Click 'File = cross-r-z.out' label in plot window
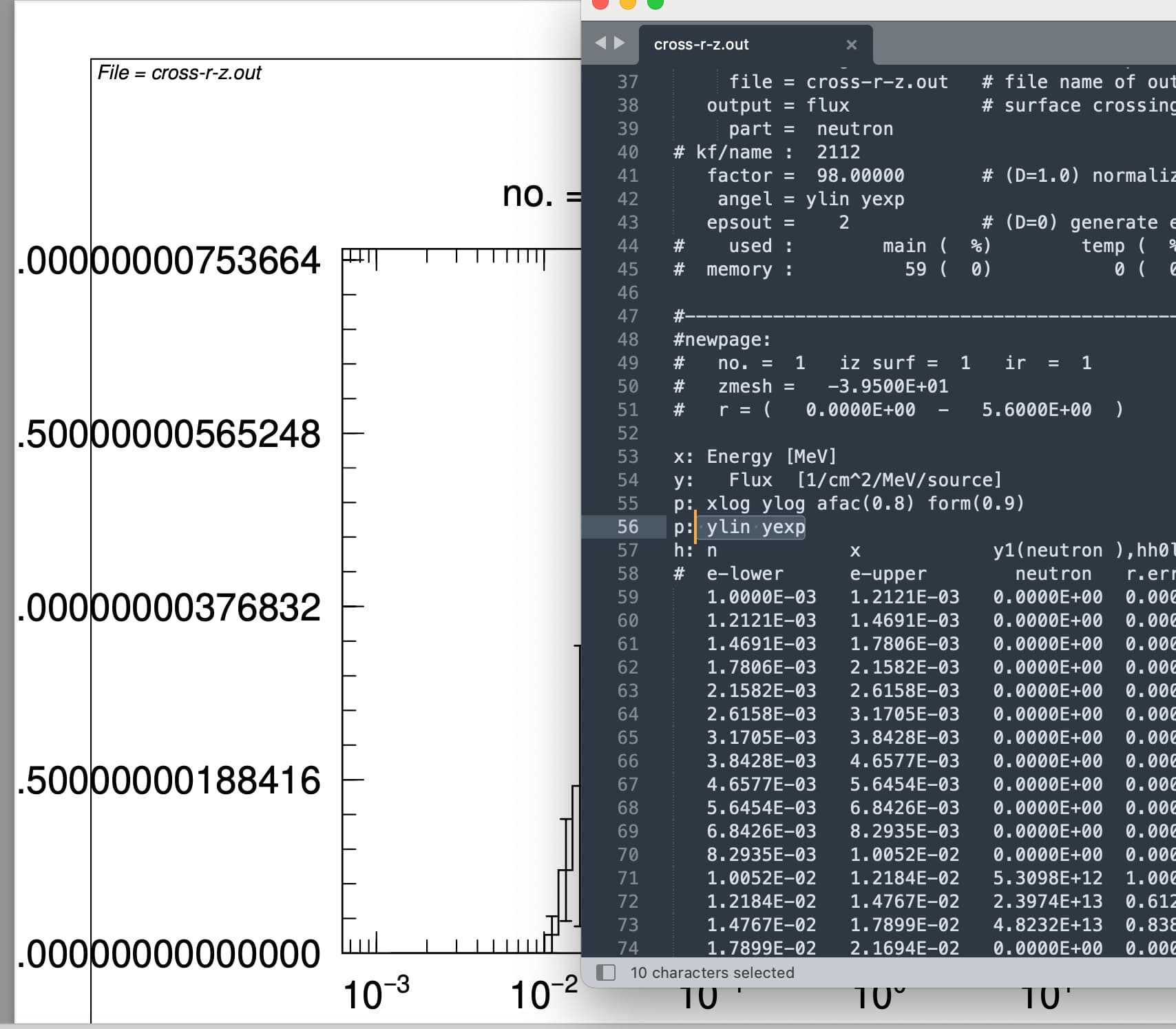1176x1029 pixels. point(179,72)
